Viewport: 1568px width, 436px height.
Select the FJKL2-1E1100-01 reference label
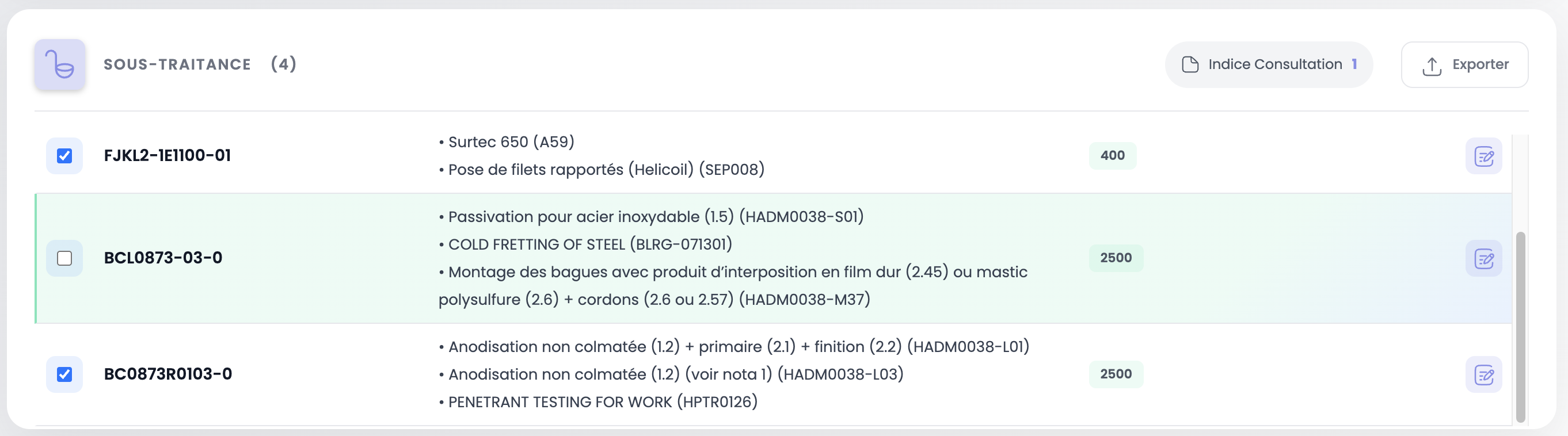[x=168, y=156]
